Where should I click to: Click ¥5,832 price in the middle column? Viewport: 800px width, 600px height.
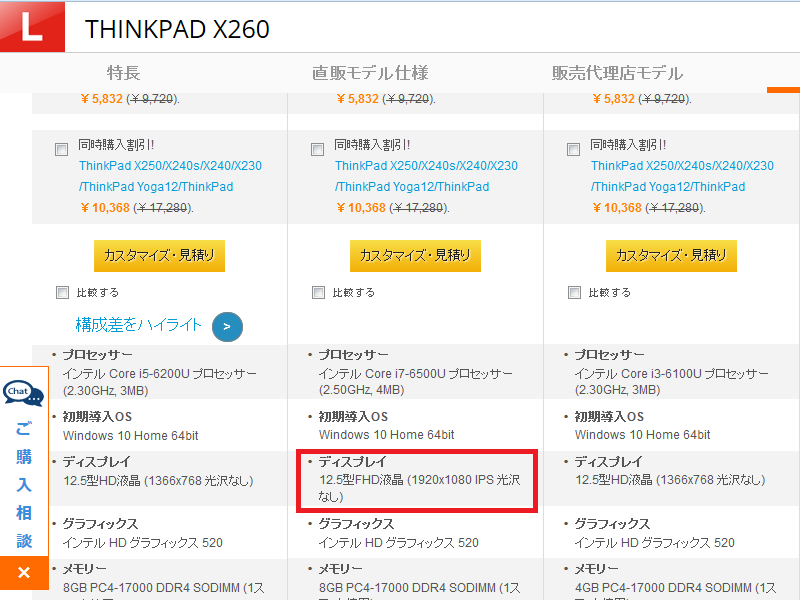pyautogui.click(x=358, y=98)
